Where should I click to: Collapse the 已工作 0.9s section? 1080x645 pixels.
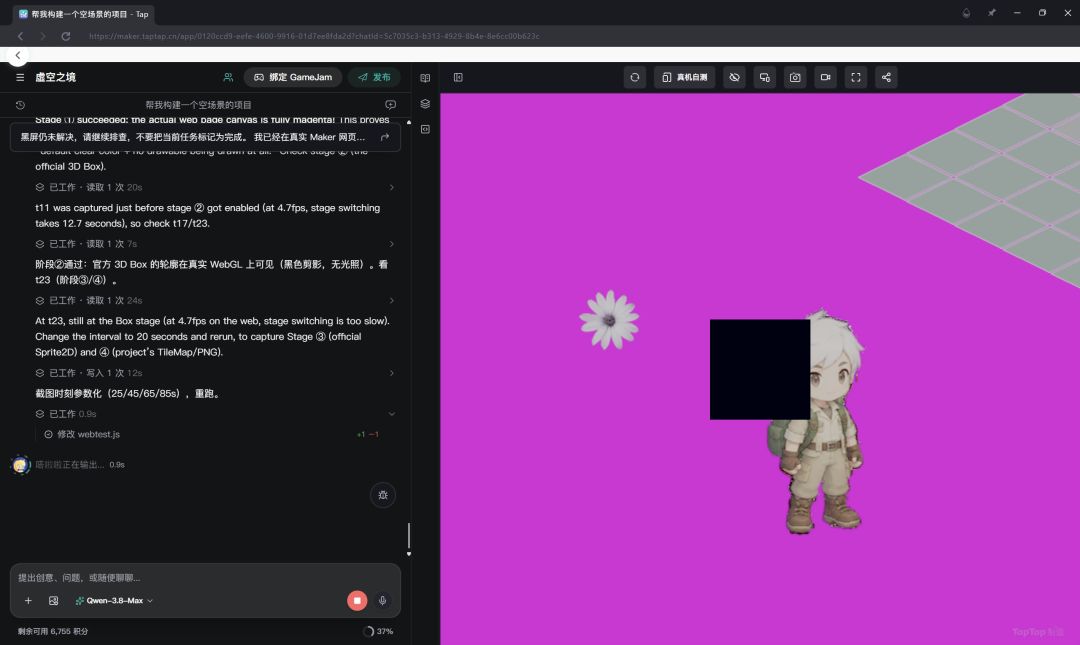pyautogui.click(x=215, y=413)
